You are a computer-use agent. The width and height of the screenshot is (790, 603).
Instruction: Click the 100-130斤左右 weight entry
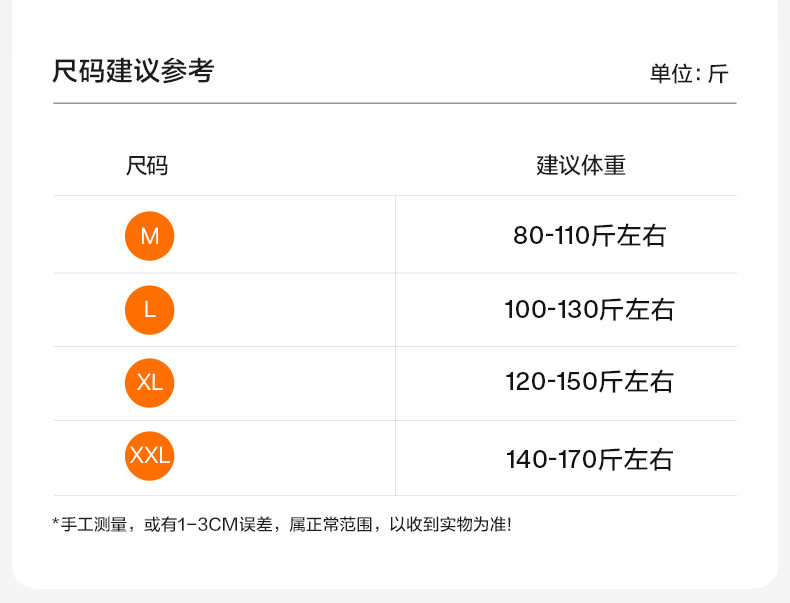click(589, 310)
